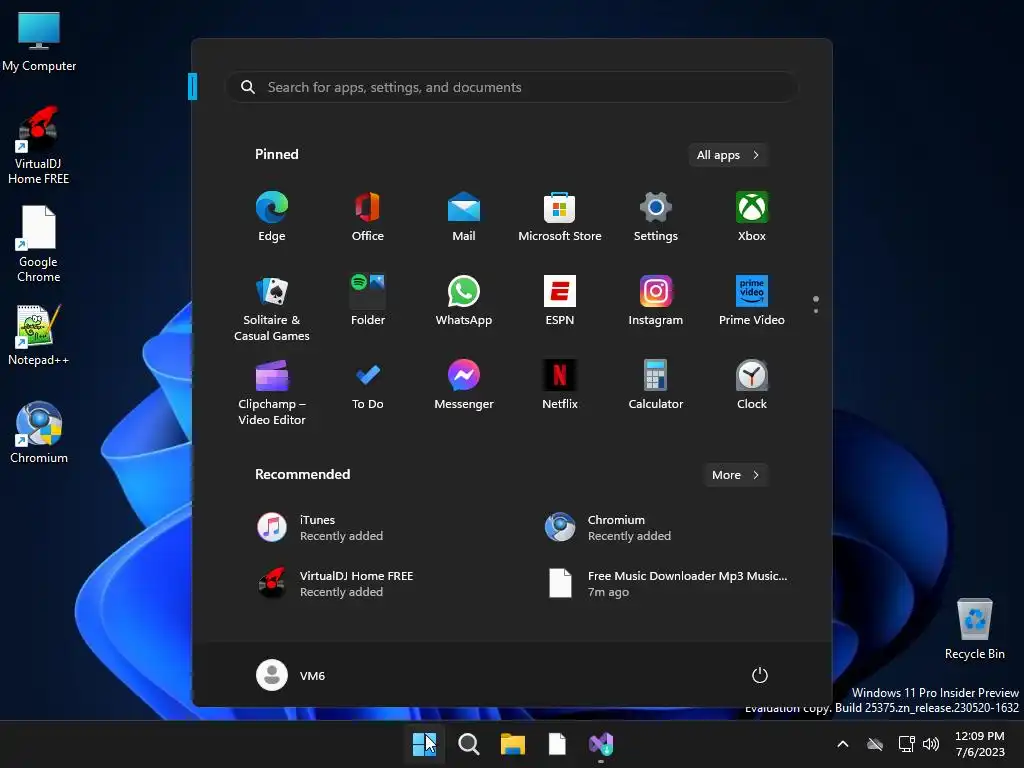Screen dimensions: 1024x768
Task: Go to next page of pinned apps
Action: tap(816, 311)
